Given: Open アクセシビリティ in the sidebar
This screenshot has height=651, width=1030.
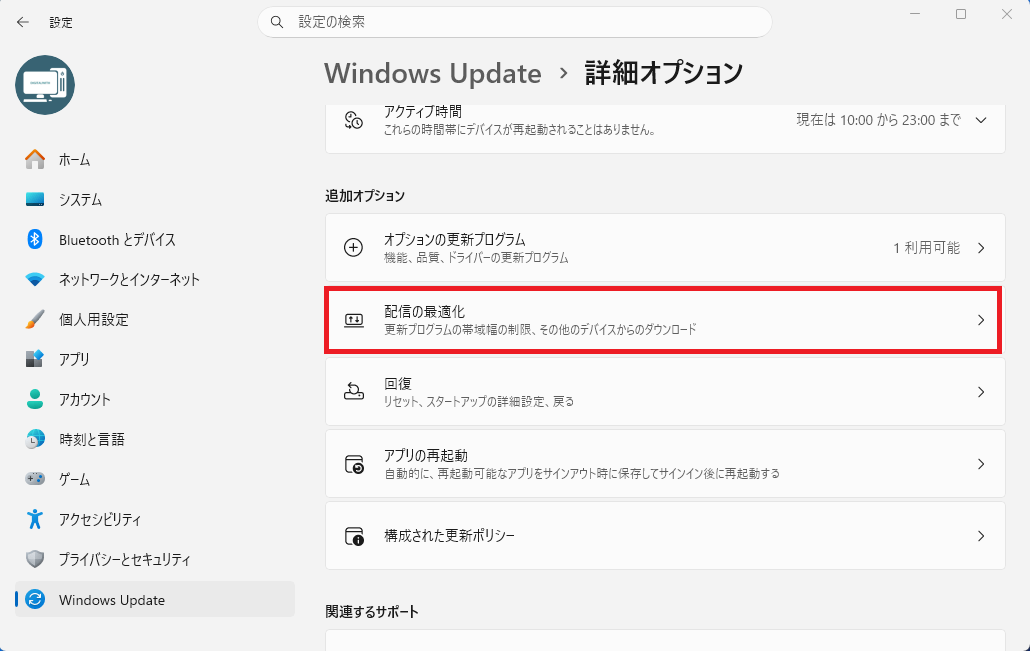Looking at the screenshot, I should pyautogui.click(x=155, y=519).
